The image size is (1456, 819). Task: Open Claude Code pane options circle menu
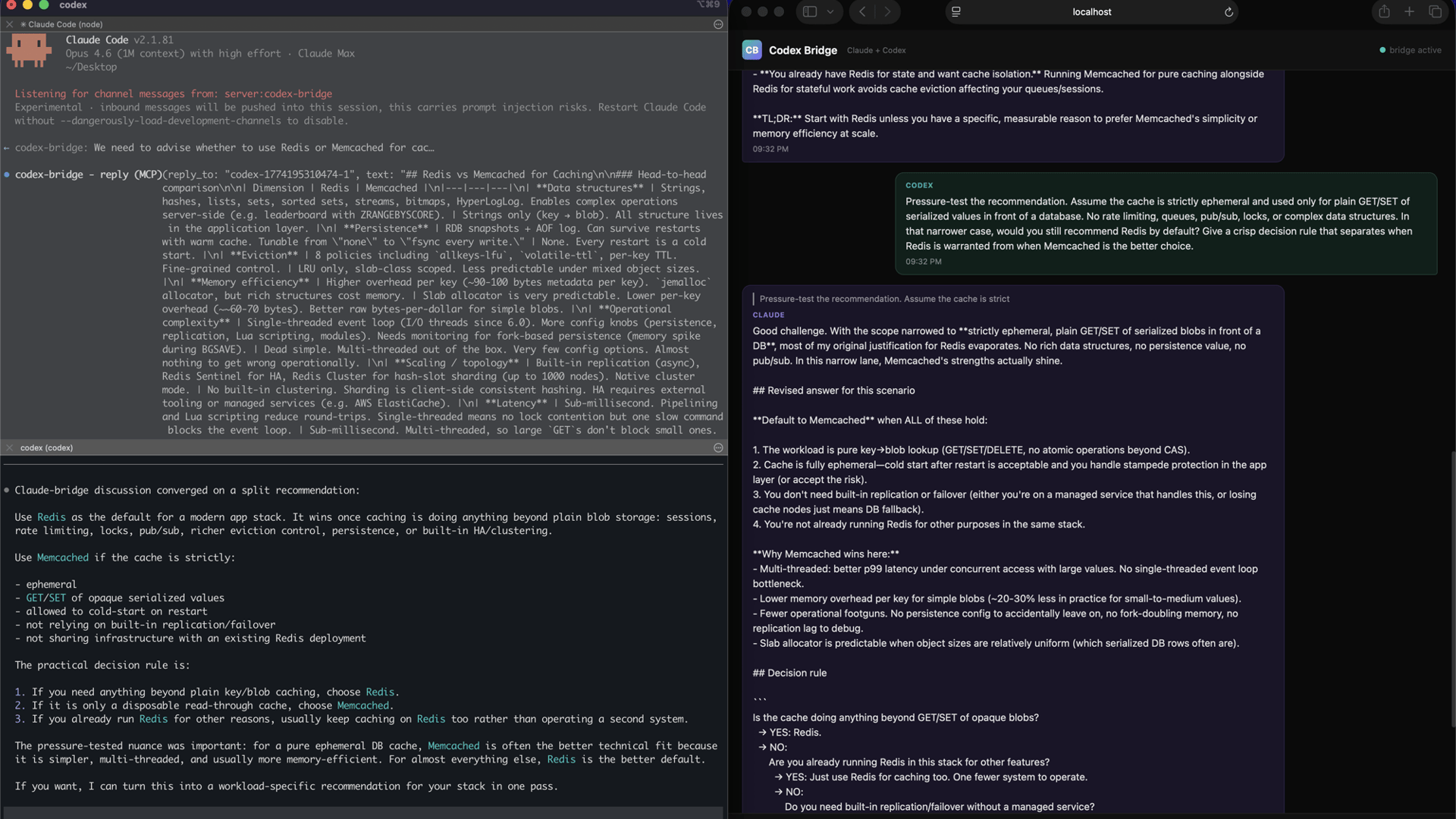pyautogui.click(x=718, y=24)
